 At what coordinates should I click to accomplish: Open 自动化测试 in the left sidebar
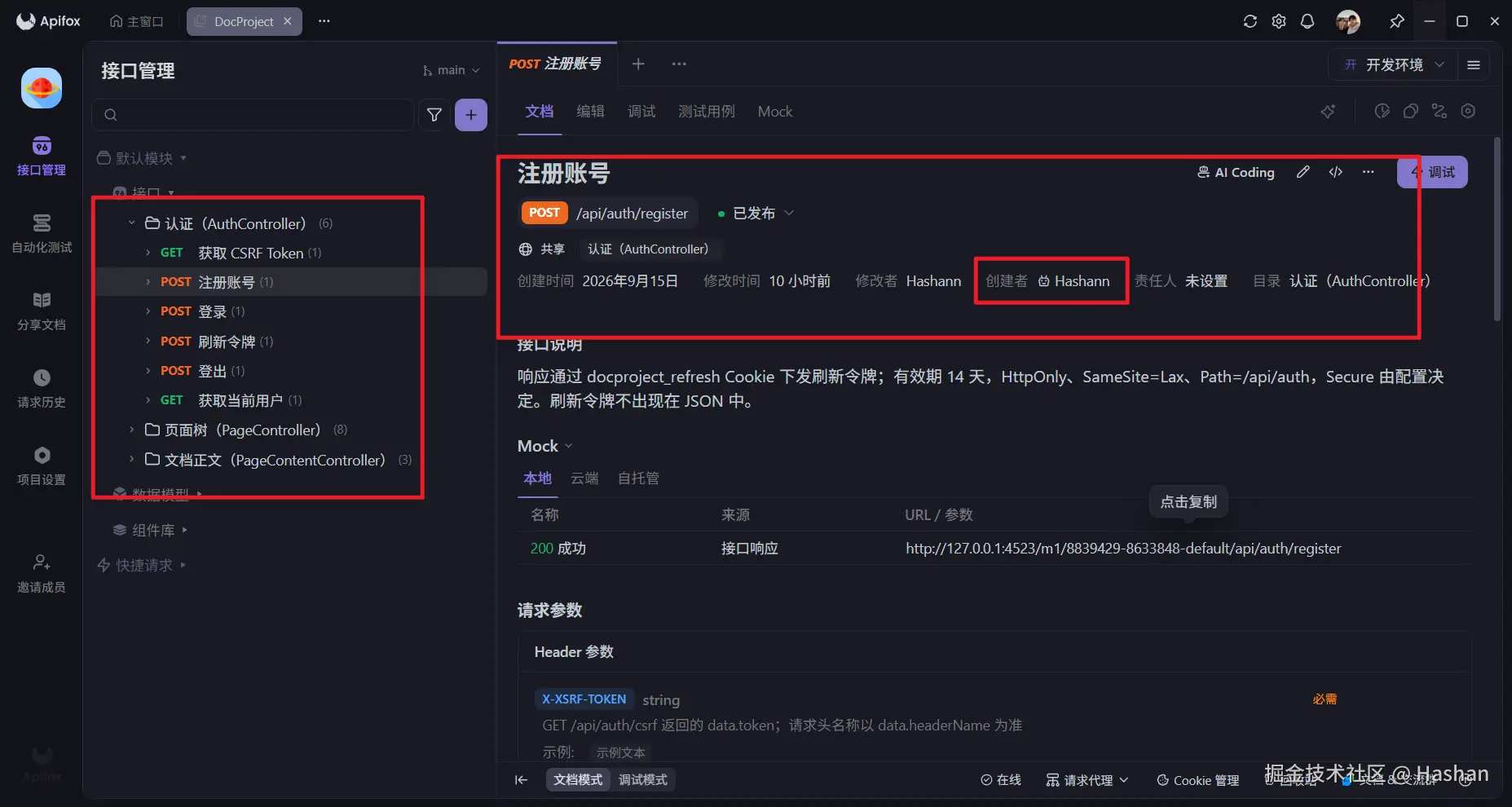[42, 234]
